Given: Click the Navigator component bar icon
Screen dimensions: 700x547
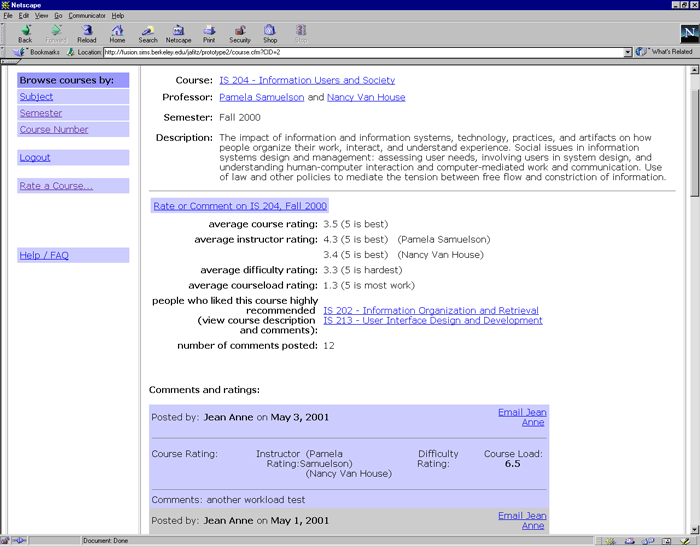Looking at the screenshot, I should [x=611, y=541].
